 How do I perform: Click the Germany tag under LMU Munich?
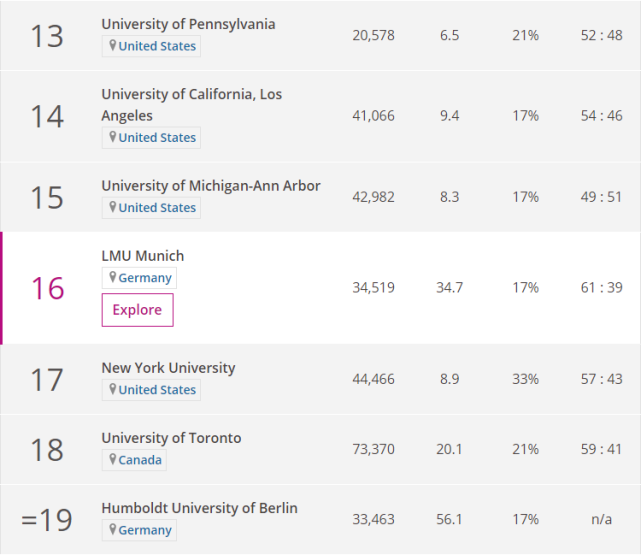145,278
